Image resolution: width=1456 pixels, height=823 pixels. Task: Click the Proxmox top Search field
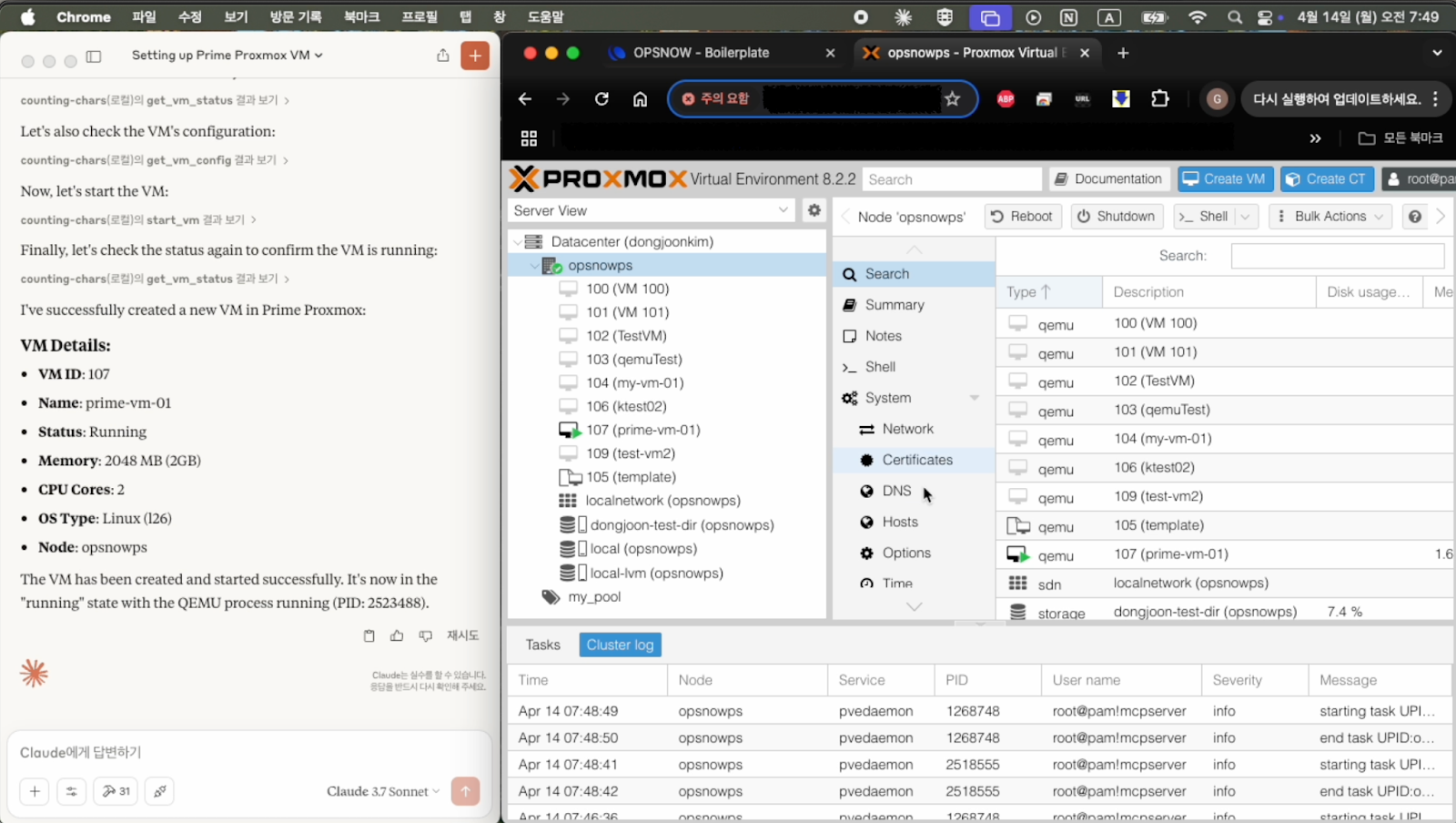[952, 179]
